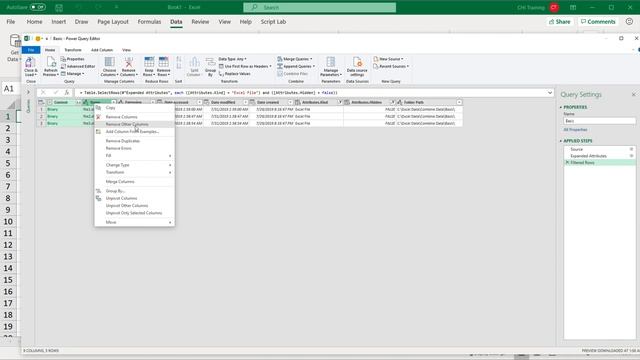Choose Unpivot Other Columns
The height and width of the screenshot is (360, 640).
pyautogui.click(x=134, y=206)
